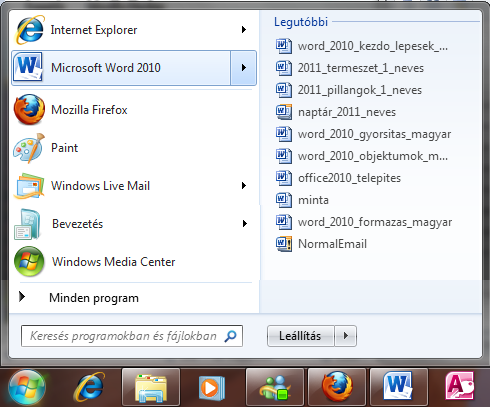The image size is (490, 409).
Task: Open Windows Explorer folder on taskbar
Action: tap(151, 388)
